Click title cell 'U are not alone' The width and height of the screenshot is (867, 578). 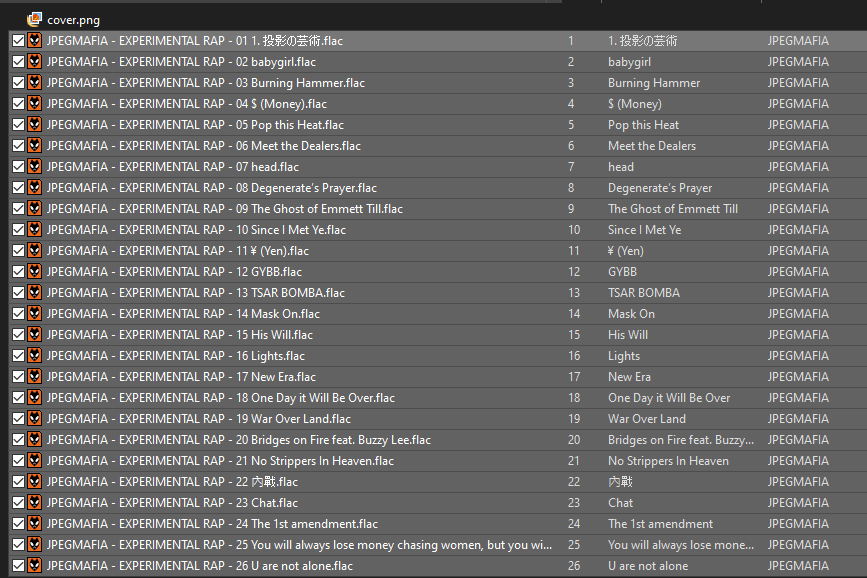point(648,566)
